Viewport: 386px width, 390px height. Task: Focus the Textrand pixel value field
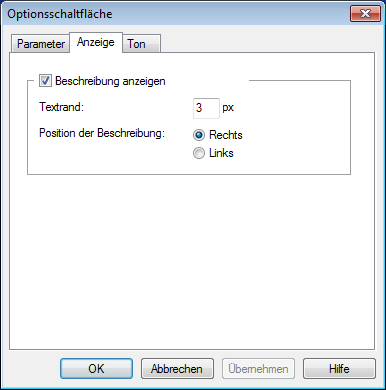click(206, 108)
